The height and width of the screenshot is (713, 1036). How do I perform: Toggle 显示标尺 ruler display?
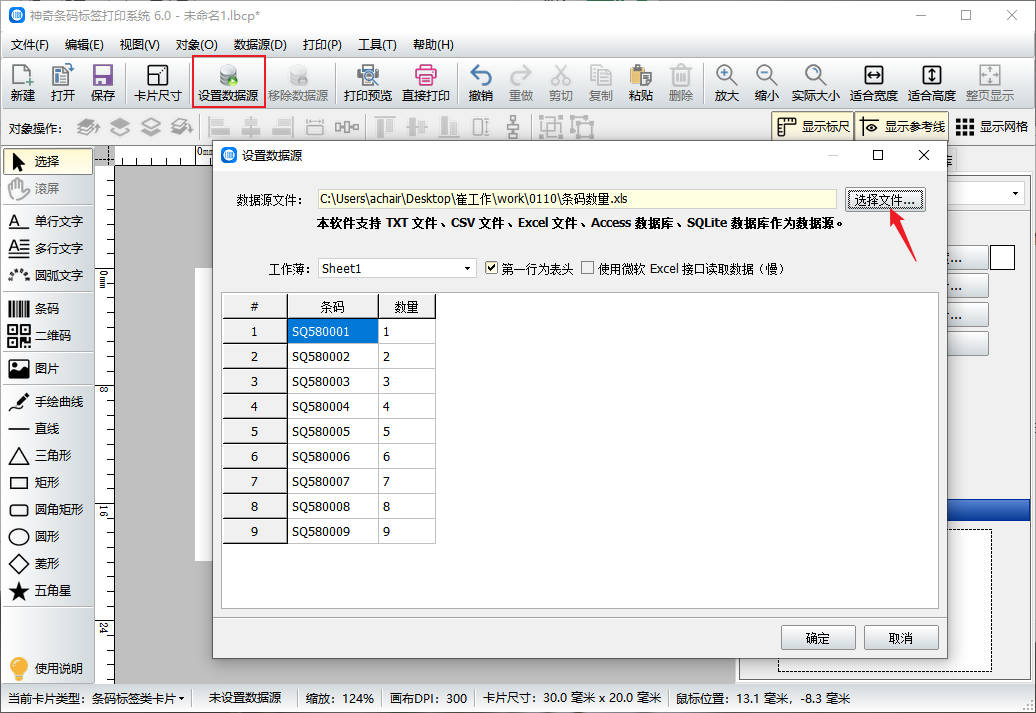(x=813, y=126)
